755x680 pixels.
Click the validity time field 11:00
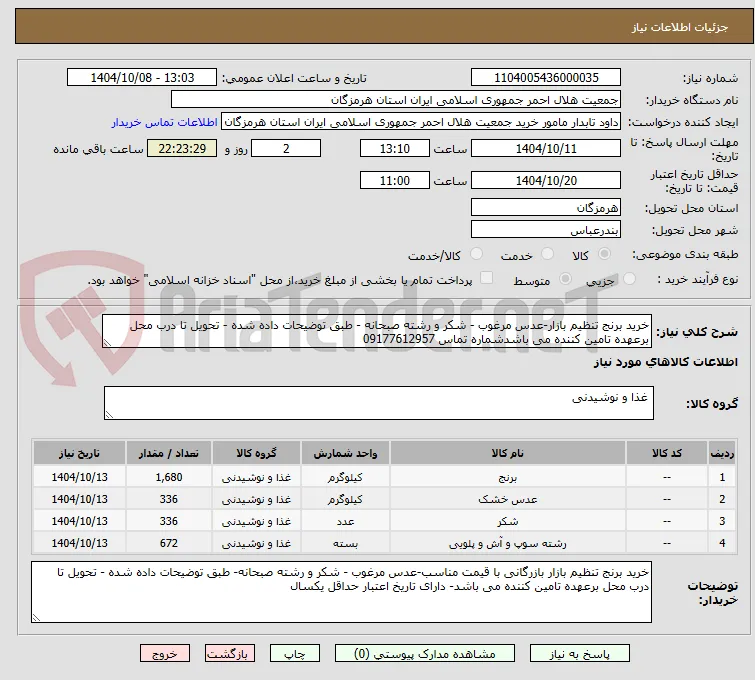394,181
